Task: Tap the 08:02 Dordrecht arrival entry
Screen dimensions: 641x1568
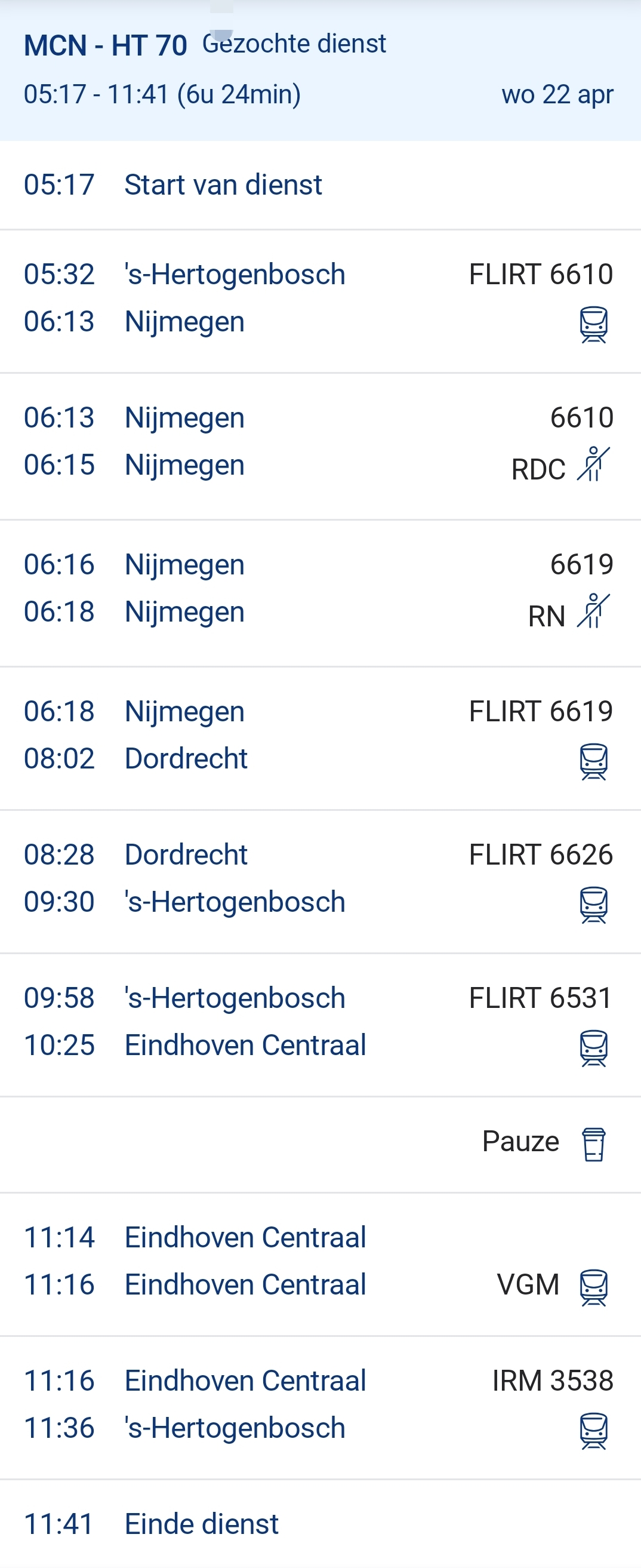Action: pyautogui.click(x=186, y=758)
